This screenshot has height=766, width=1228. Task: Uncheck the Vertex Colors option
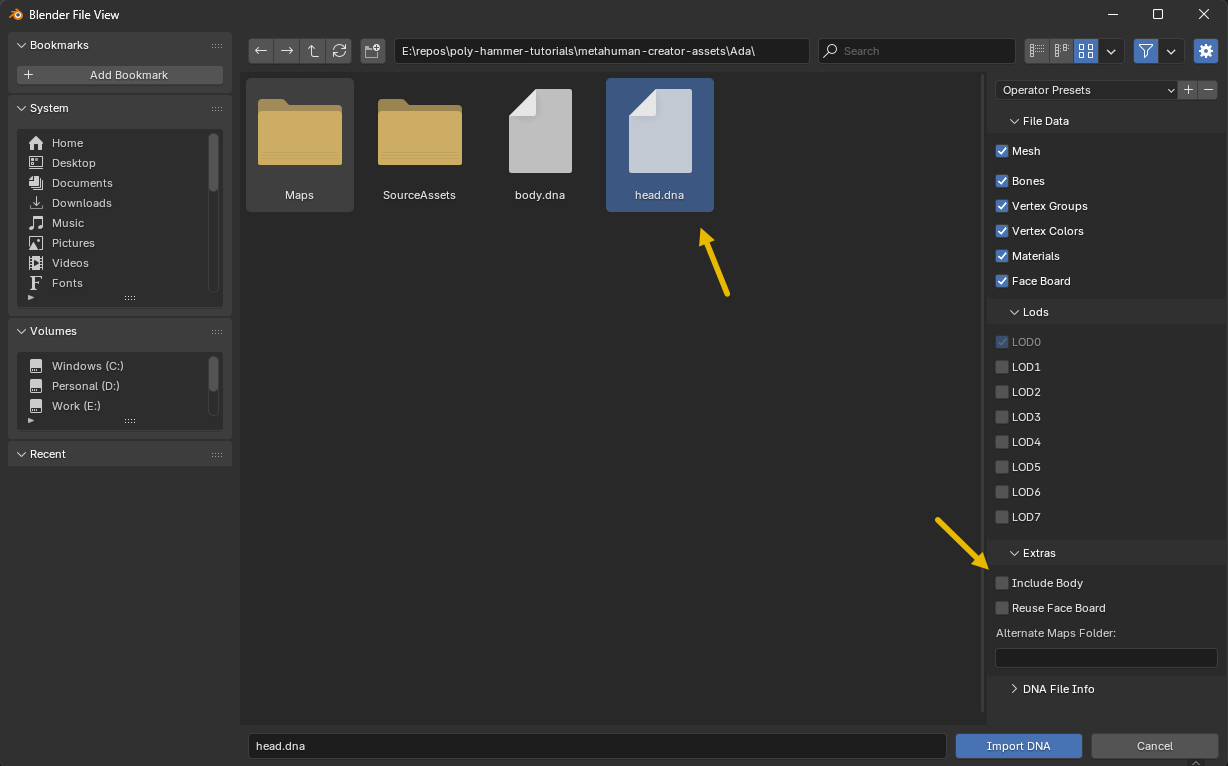tap(1002, 231)
